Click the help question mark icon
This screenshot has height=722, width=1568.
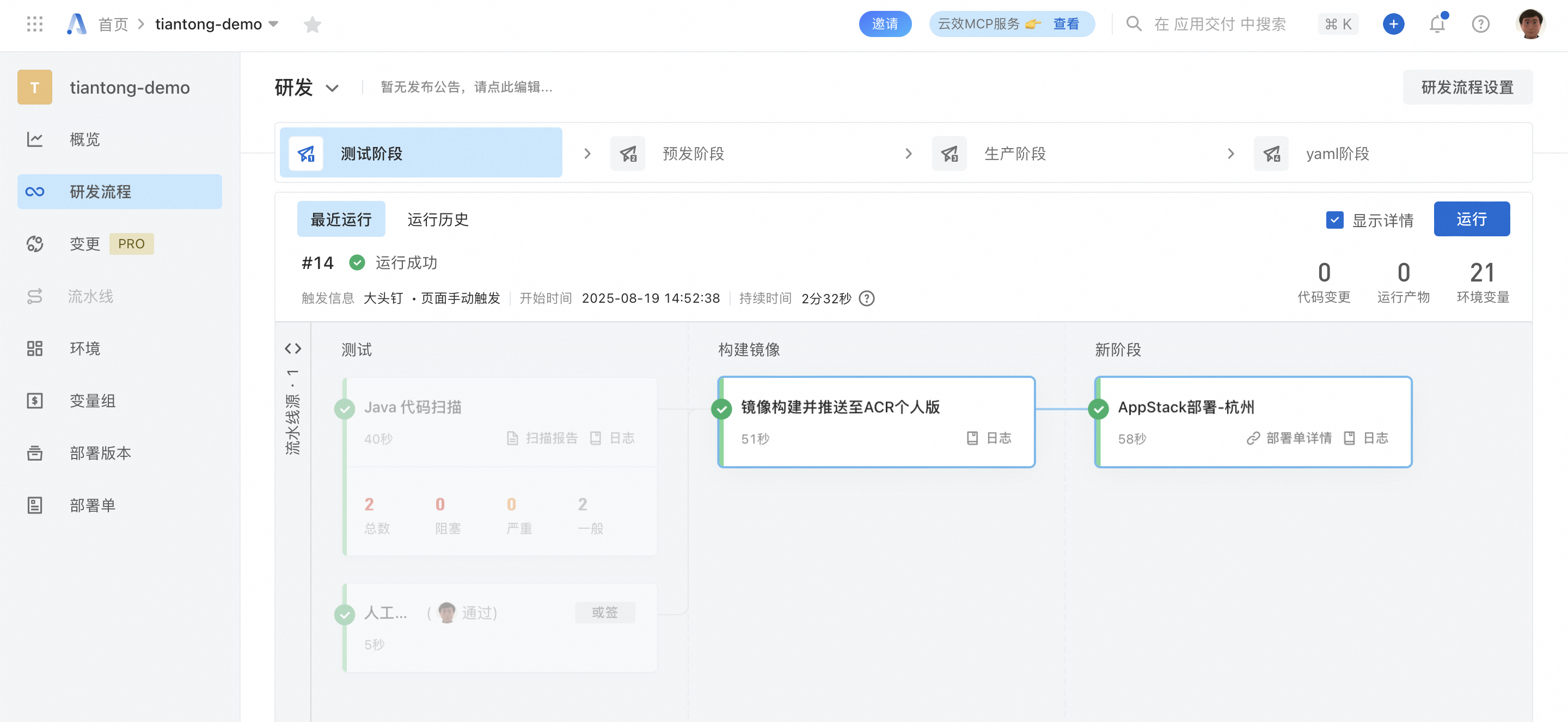click(x=1480, y=24)
